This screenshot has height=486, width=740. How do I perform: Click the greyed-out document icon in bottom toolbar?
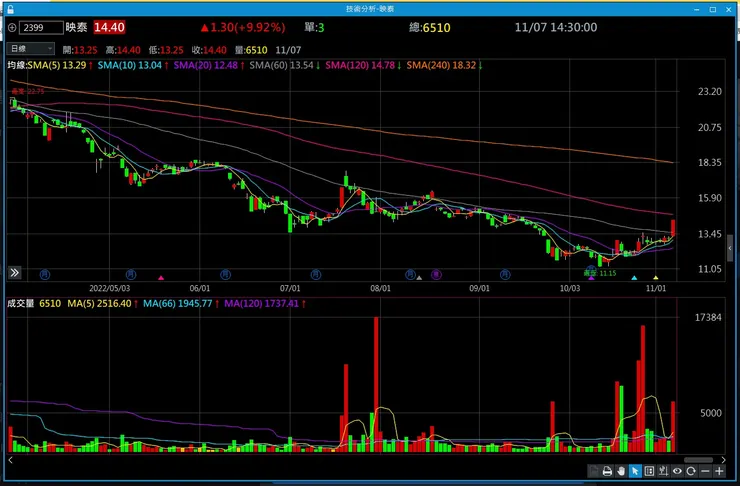point(594,471)
